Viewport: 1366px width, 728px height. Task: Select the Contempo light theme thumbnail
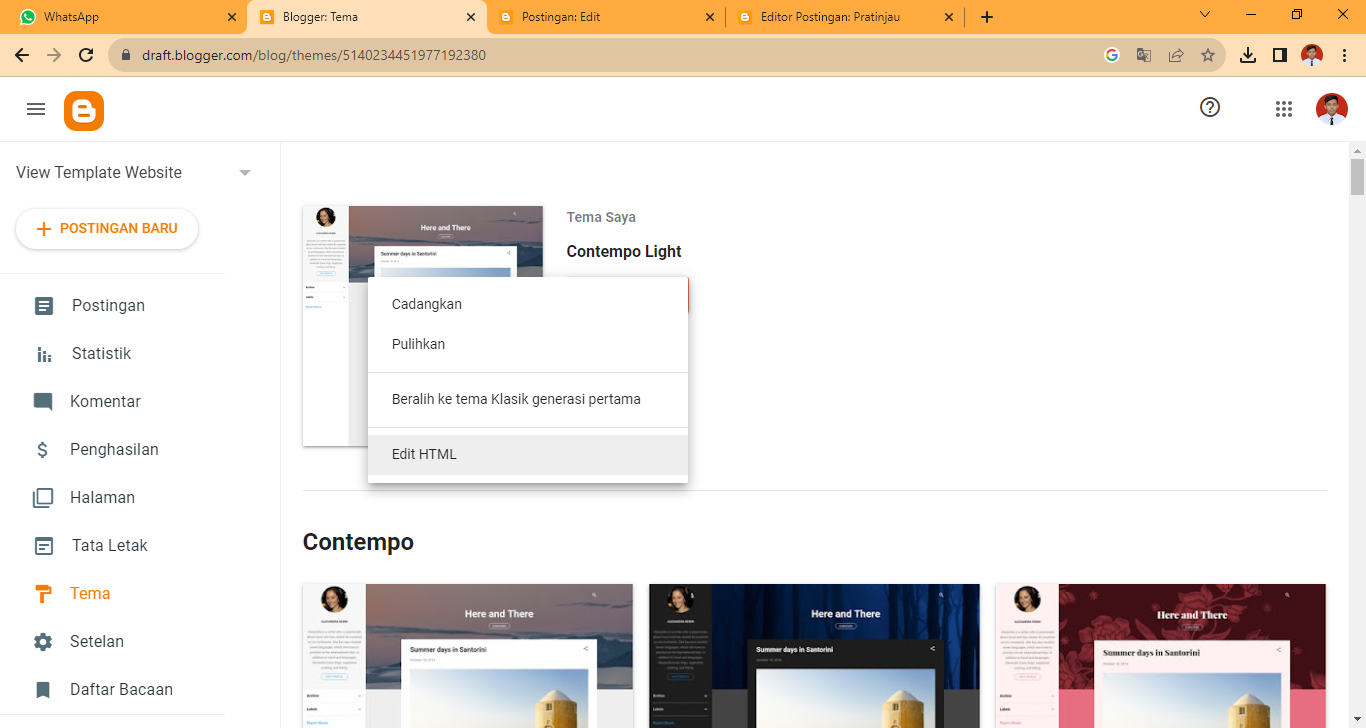point(468,655)
